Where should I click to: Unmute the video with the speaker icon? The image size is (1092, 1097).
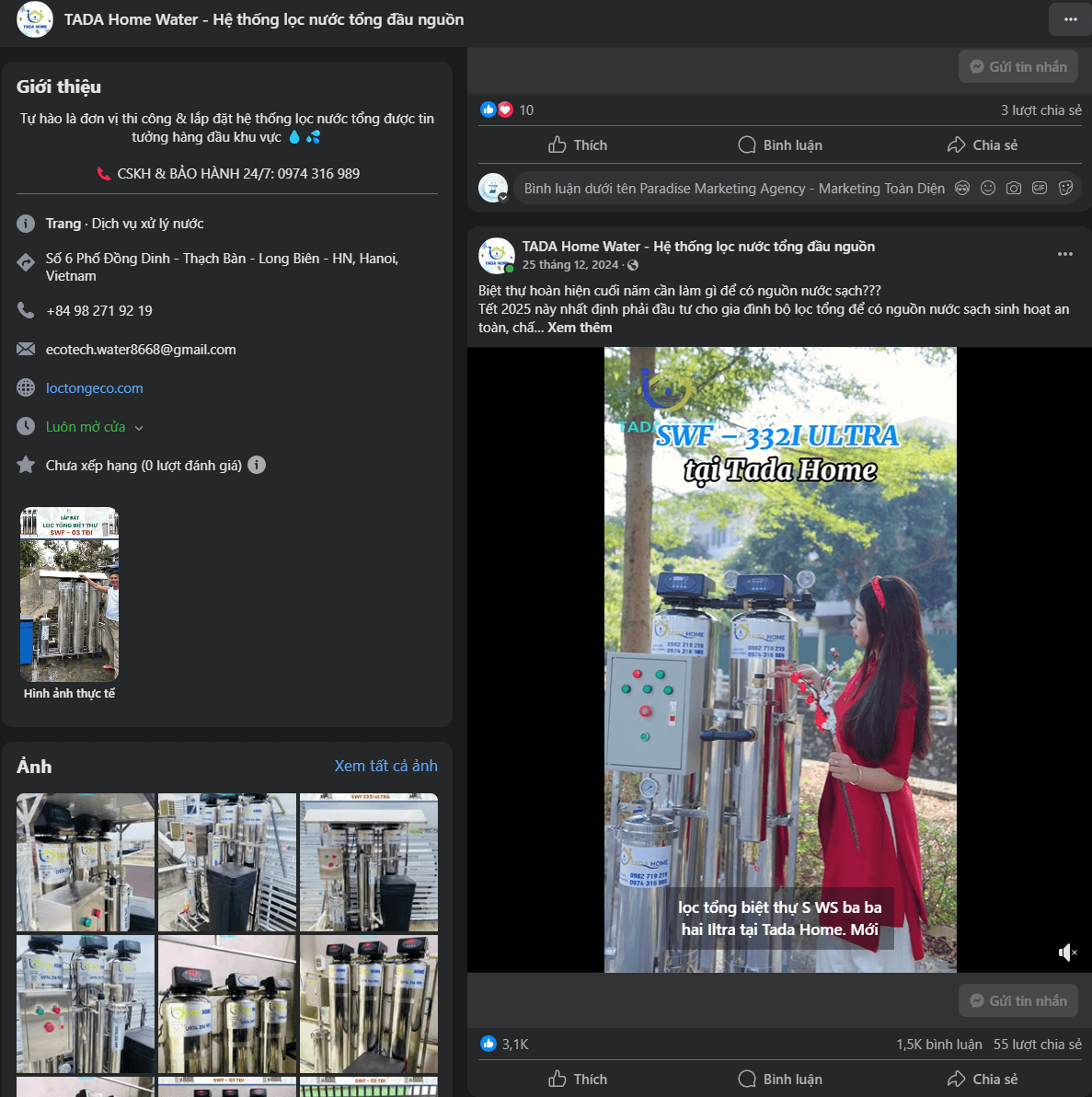tap(1067, 953)
